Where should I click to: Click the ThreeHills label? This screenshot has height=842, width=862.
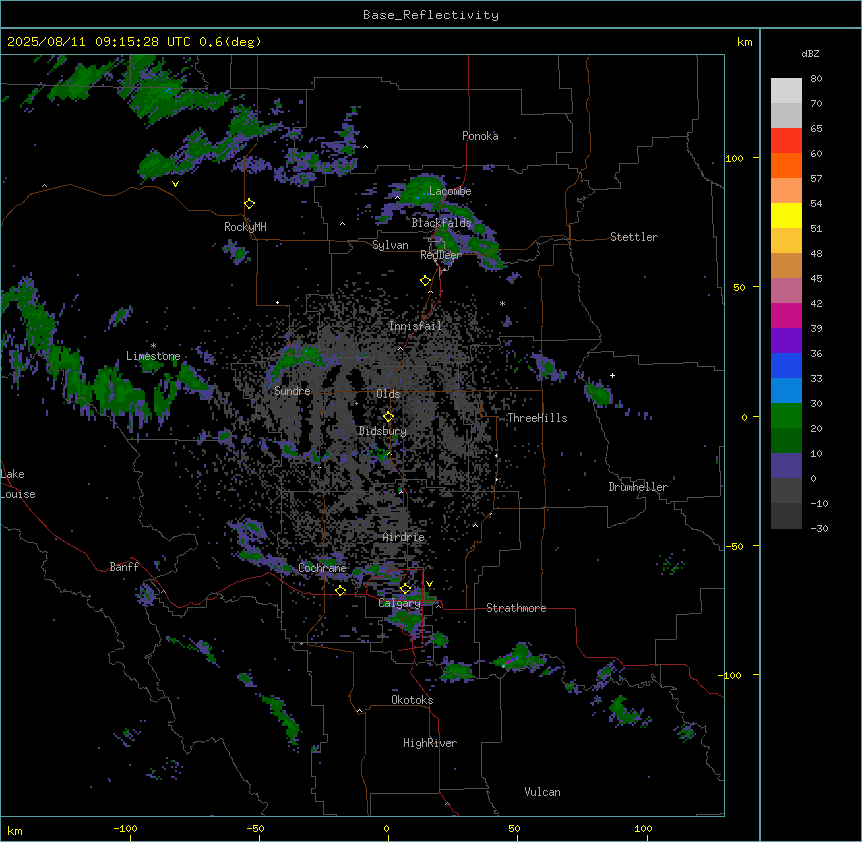[x=537, y=418]
